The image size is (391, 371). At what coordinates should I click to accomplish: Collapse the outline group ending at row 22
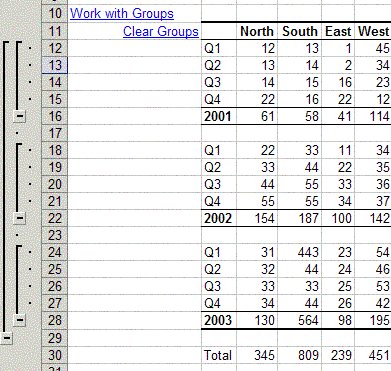(20, 218)
